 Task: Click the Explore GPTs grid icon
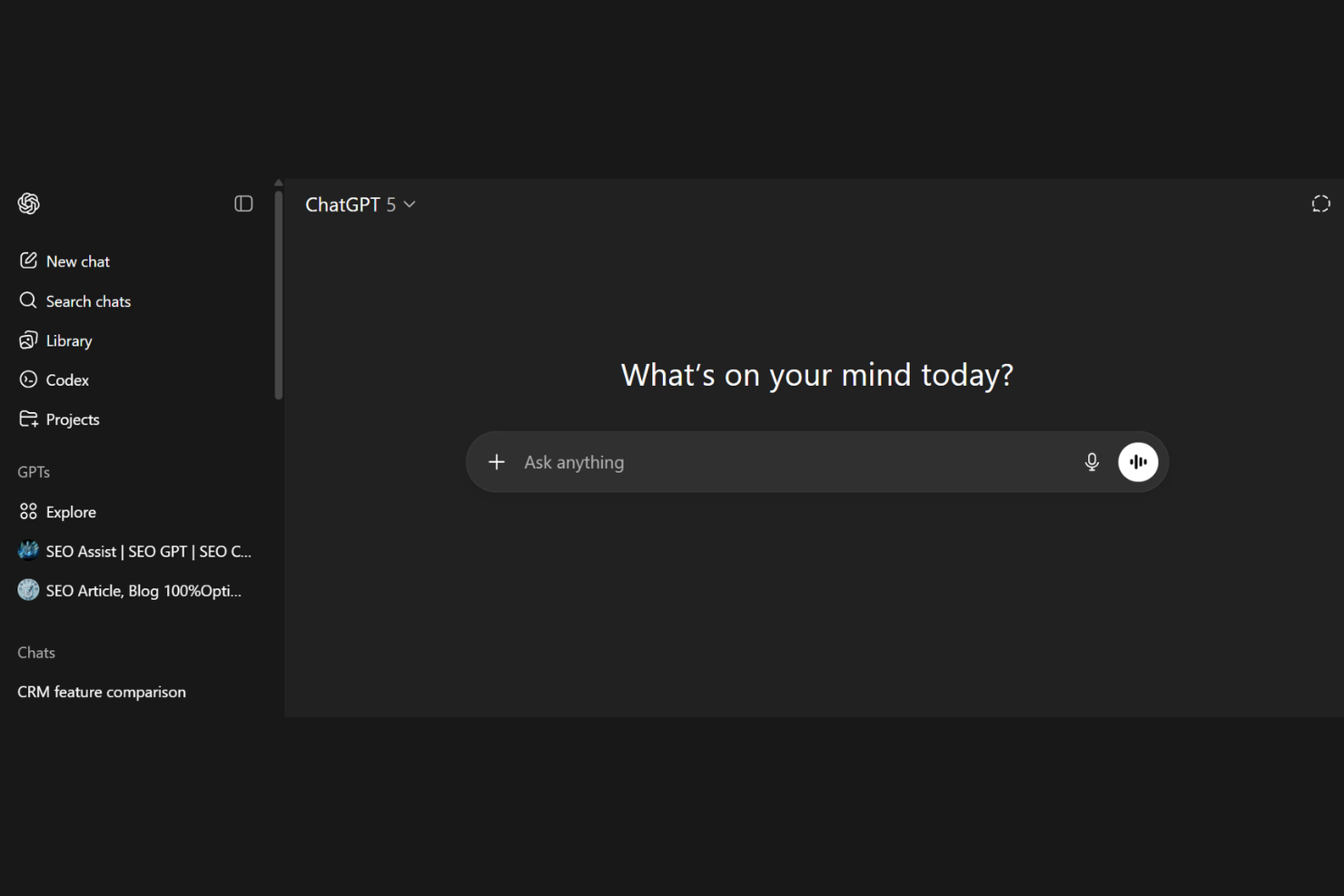tap(28, 512)
